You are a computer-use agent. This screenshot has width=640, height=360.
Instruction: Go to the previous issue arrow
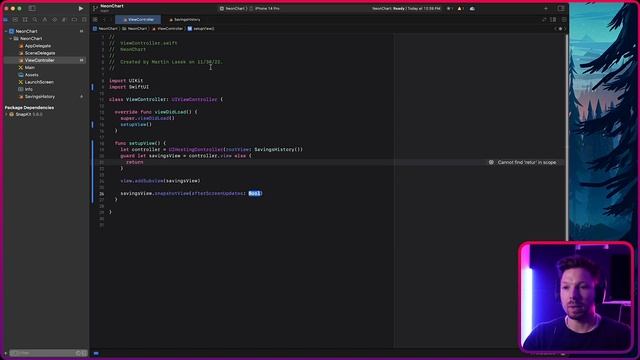tap(556, 29)
